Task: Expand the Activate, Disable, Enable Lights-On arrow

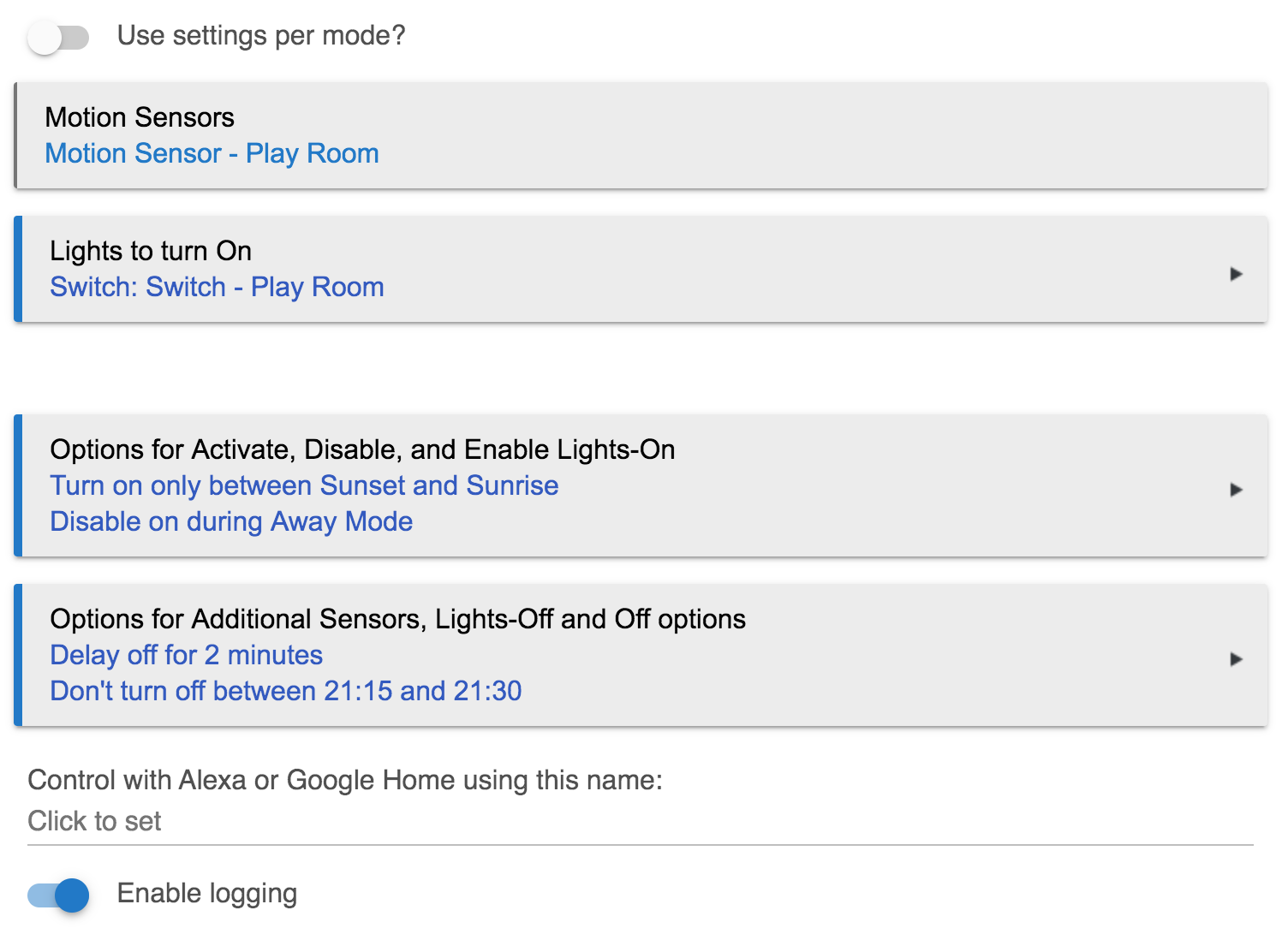Action: click(1236, 490)
